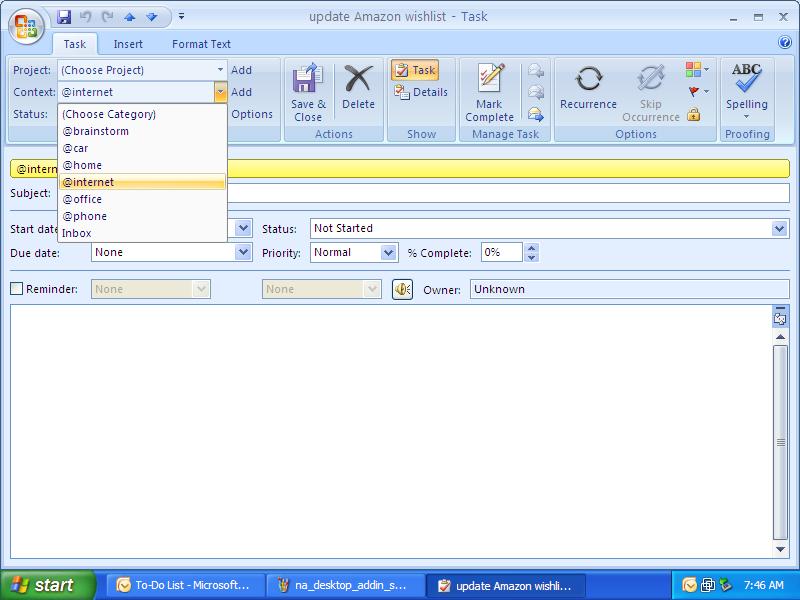
Task: Select (Choose Category) in the list
Action: (x=142, y=114)
